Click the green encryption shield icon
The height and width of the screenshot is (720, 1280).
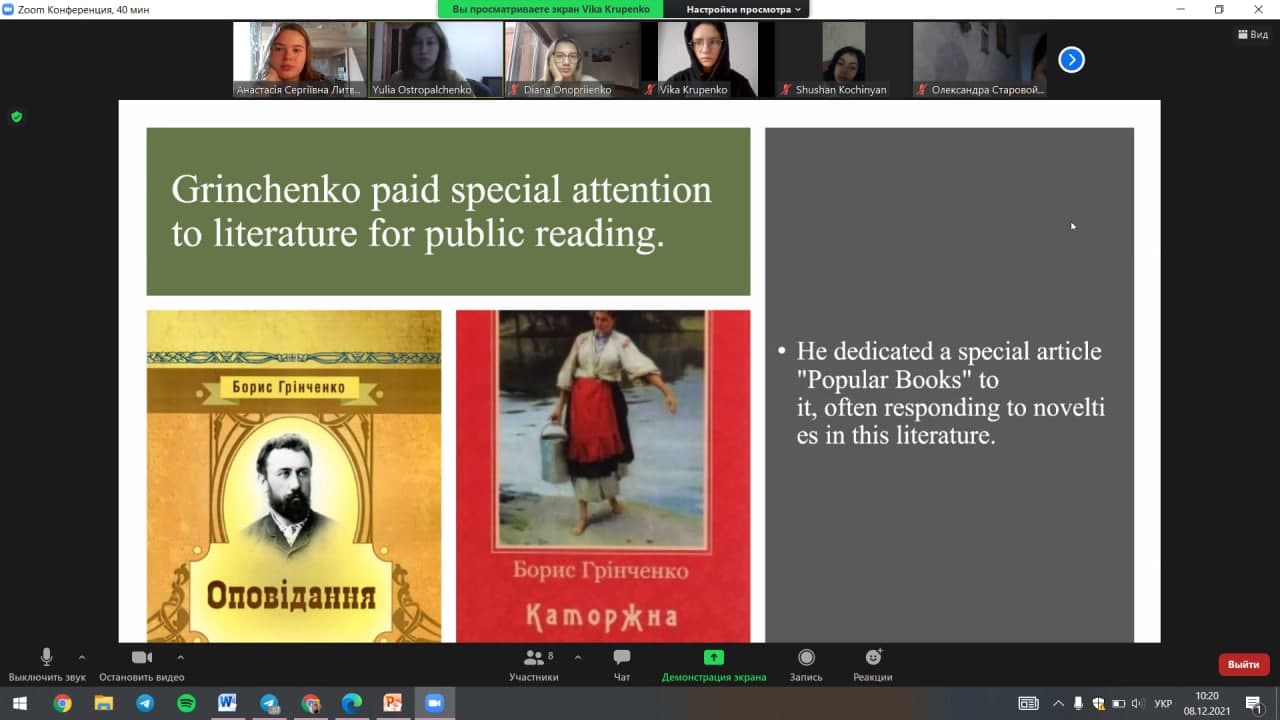(x=16, y=117)
